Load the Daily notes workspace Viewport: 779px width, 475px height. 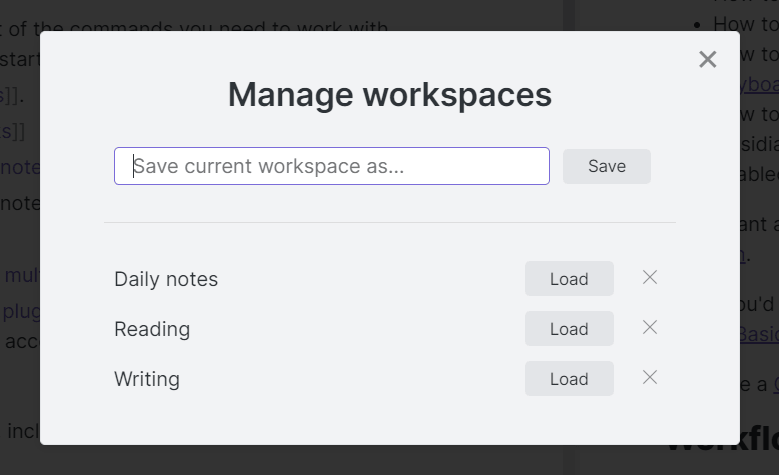point(569,279)
